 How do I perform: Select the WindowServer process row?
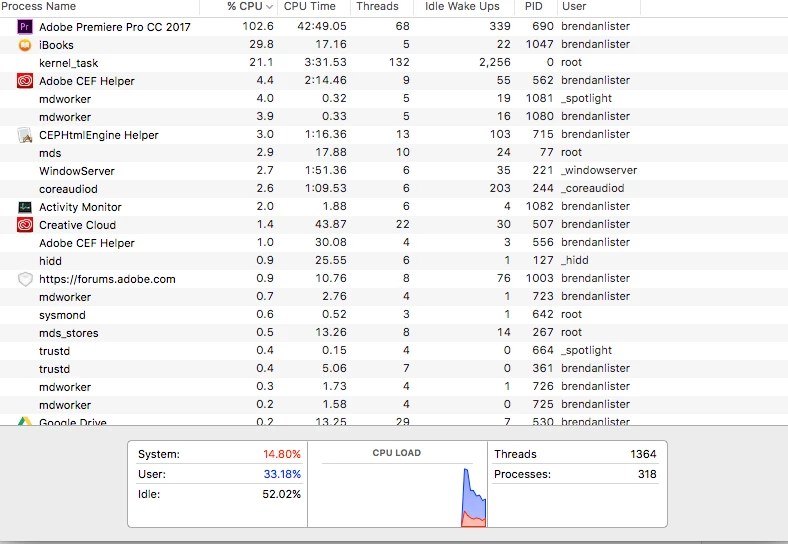coord(394,171)
